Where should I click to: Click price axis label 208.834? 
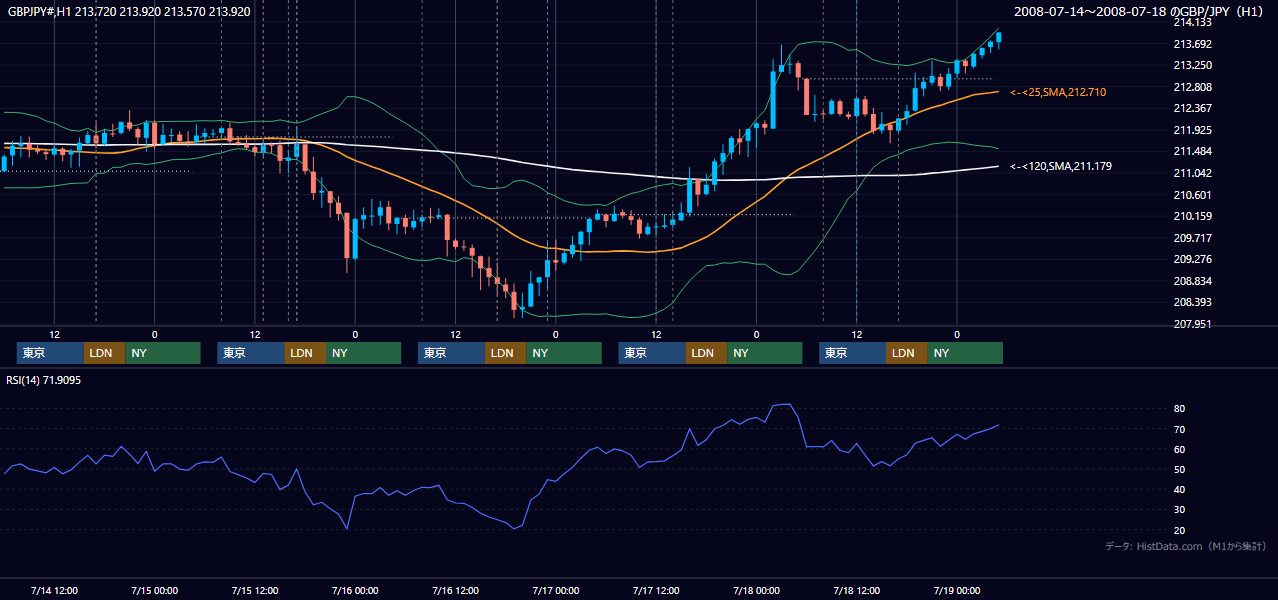point(1192,281)
